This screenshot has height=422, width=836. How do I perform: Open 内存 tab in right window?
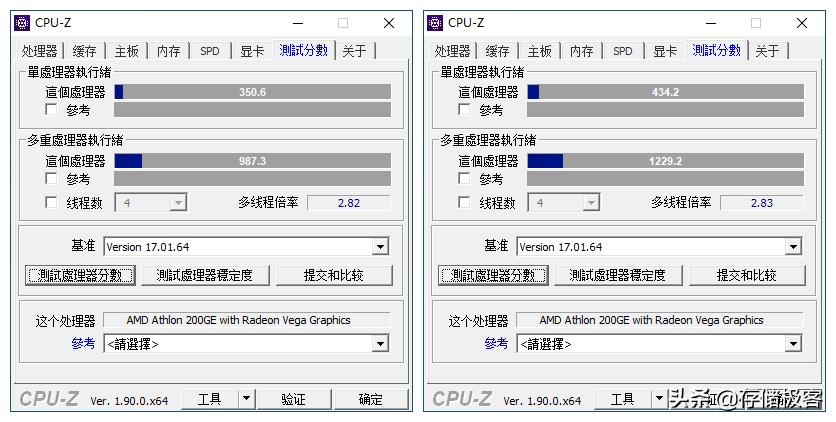pos(582,51)
